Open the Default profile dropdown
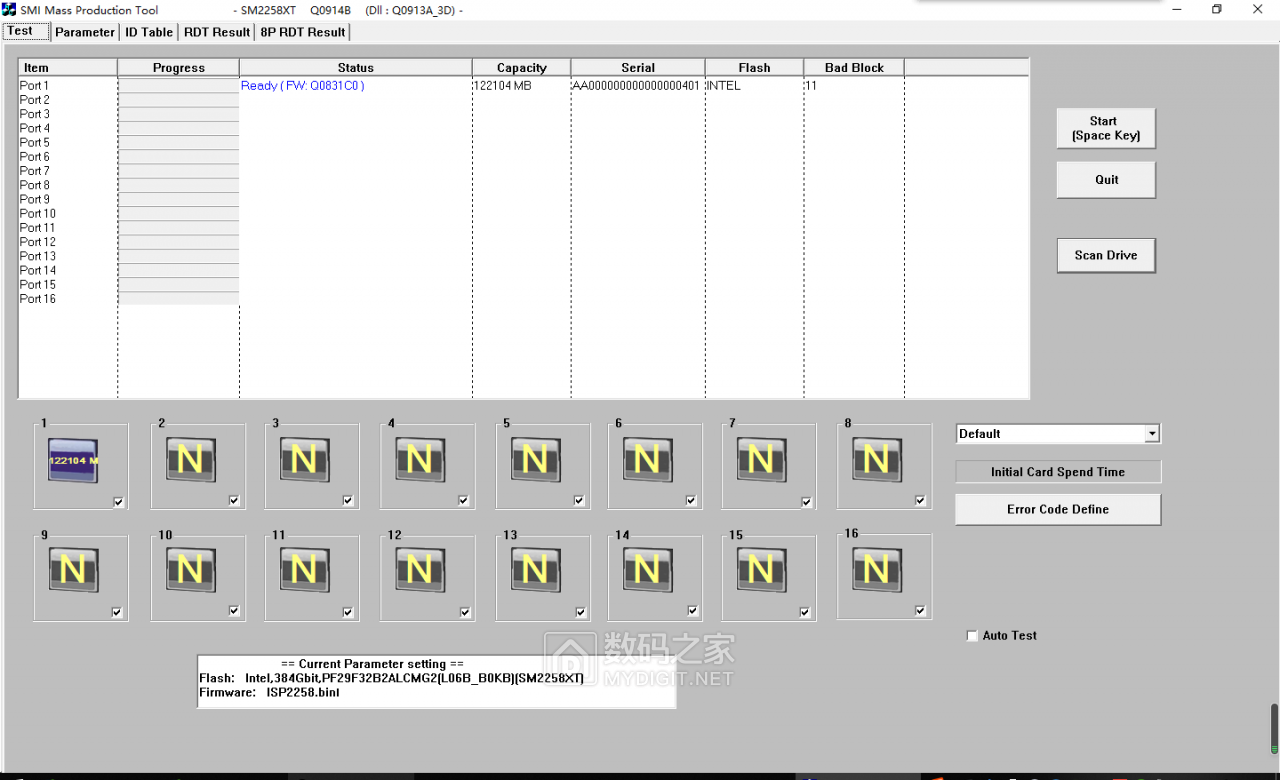The width and height of the screenshot is (1280, 780). [x=1152, y=434]
